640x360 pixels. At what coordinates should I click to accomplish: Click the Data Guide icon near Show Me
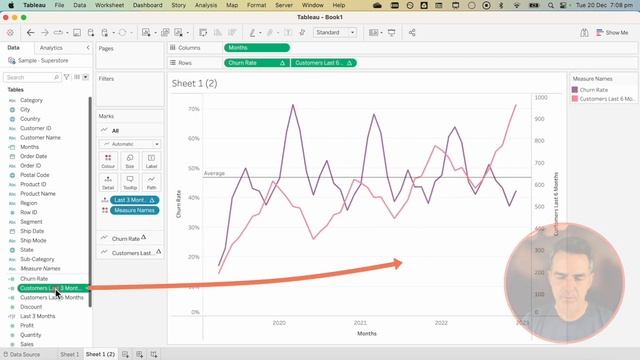coord(584,33)
